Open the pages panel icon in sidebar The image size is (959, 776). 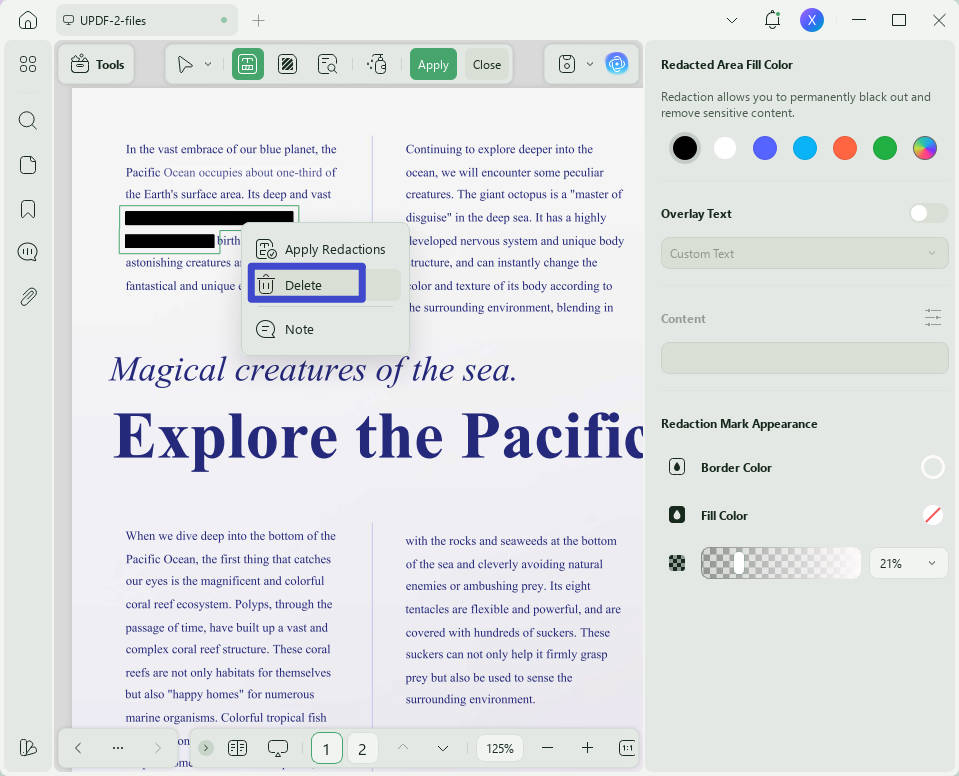click(28, 165)
